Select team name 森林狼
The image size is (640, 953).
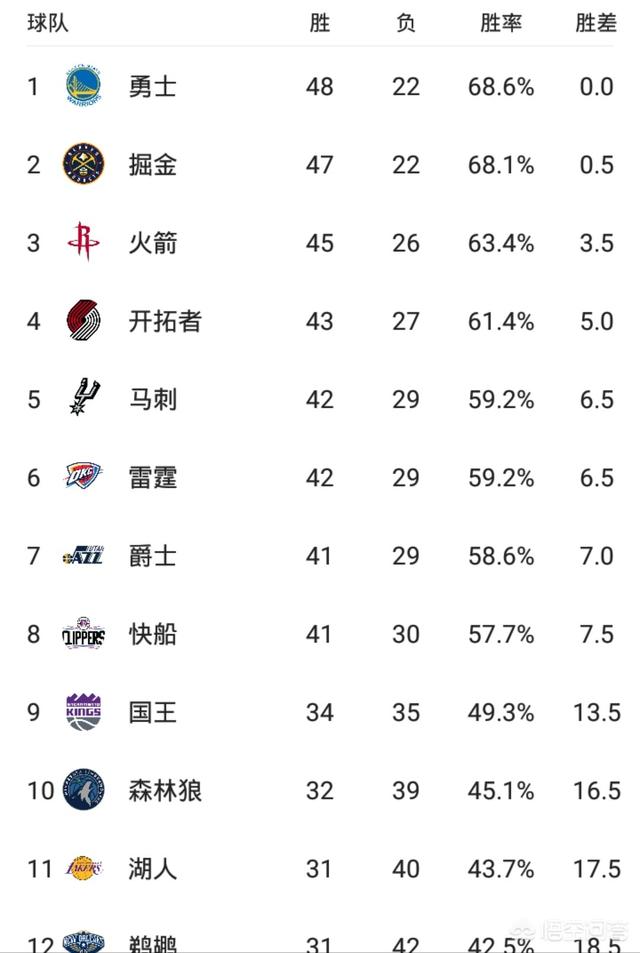click(x=165, y=790)
